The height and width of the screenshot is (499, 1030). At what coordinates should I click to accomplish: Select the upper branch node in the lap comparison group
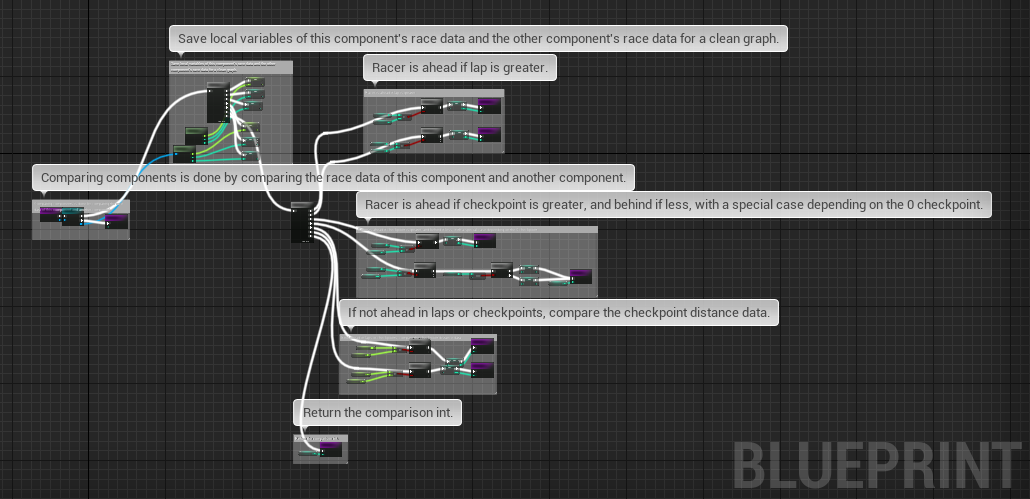432,106
